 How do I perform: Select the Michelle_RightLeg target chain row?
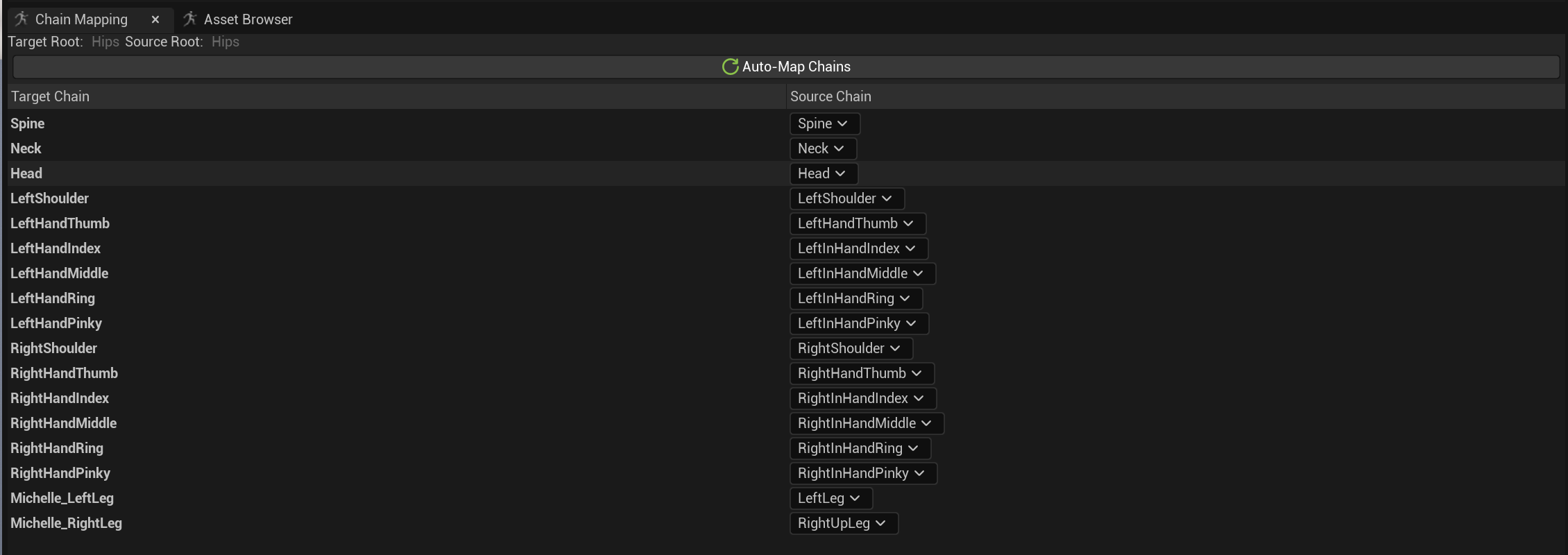(786, 523)
